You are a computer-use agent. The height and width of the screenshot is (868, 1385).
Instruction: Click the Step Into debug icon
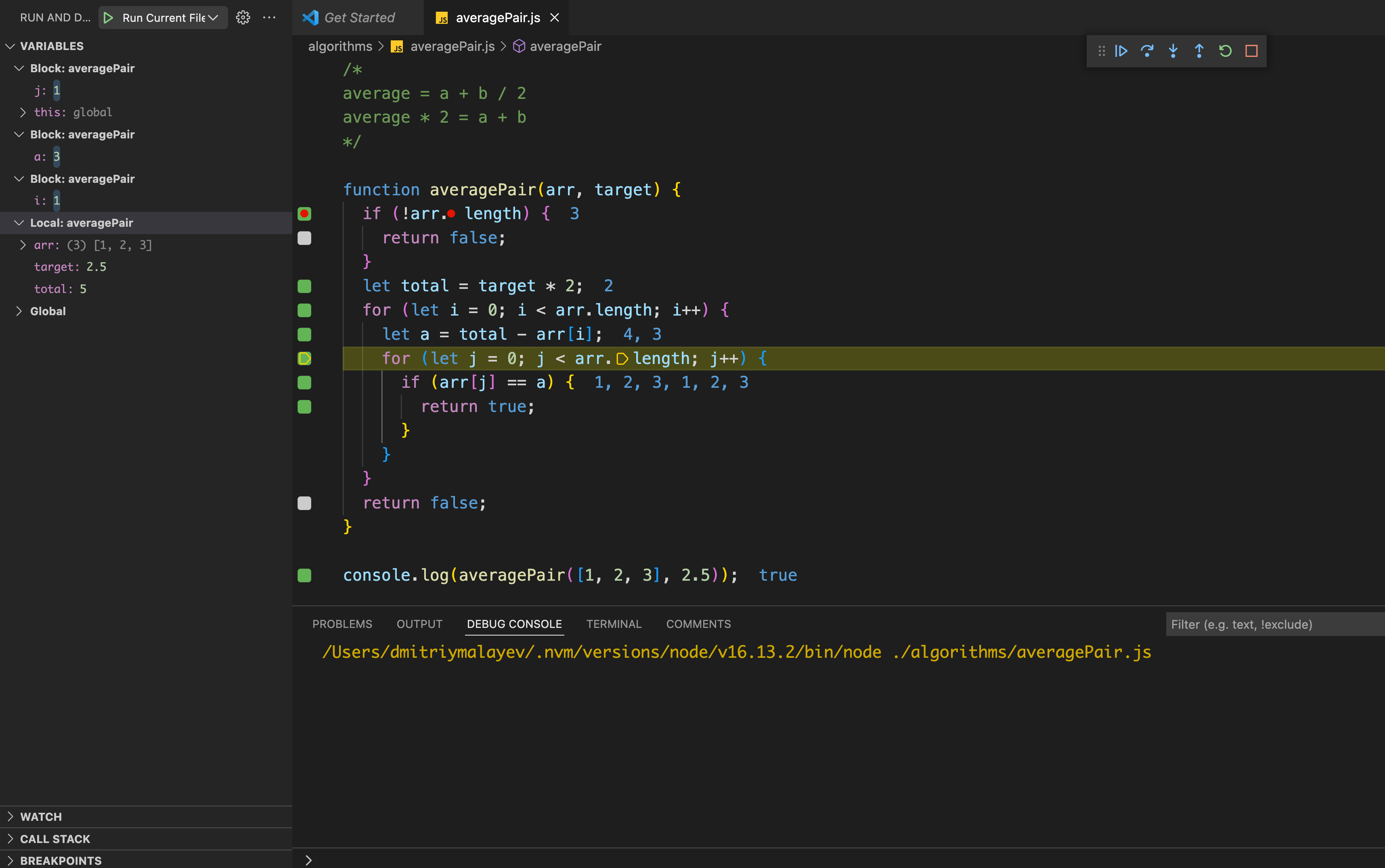1173,51
